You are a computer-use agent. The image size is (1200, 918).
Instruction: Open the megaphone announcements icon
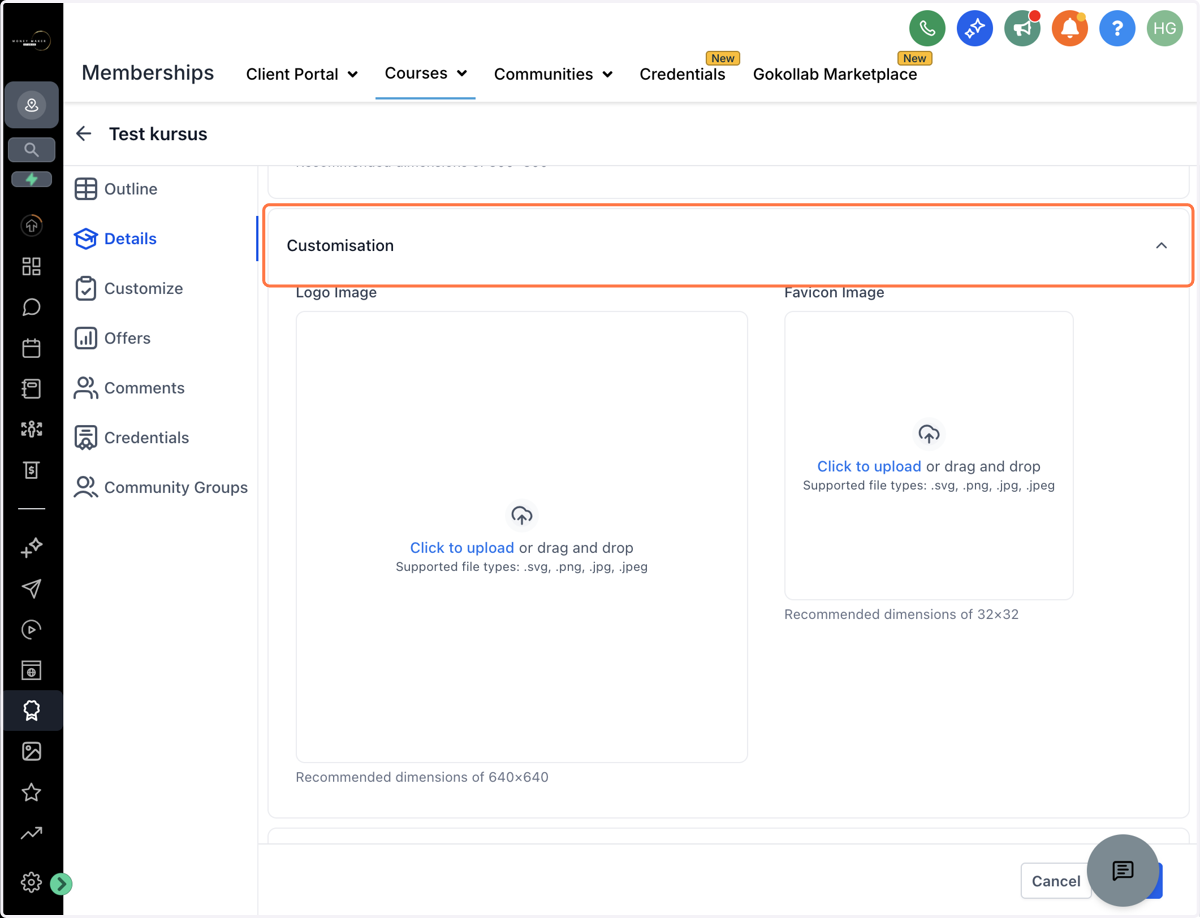click(1022, 29)
